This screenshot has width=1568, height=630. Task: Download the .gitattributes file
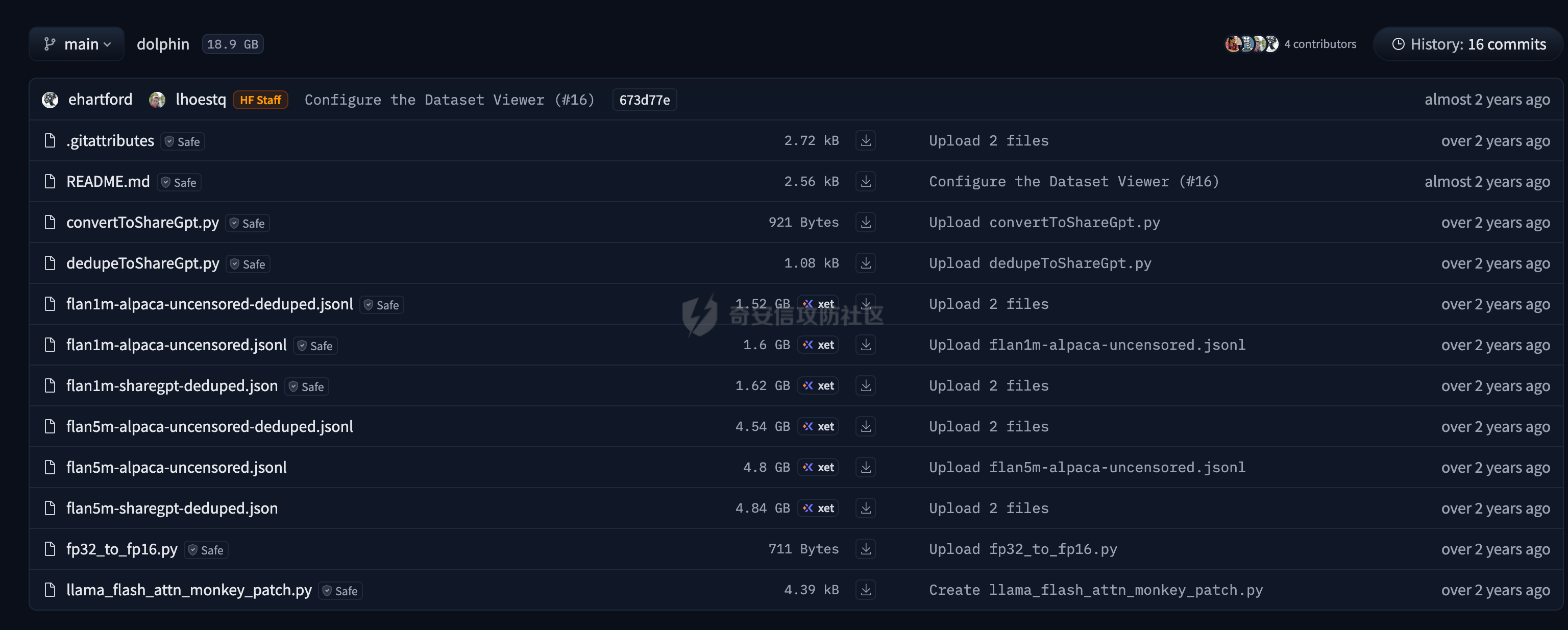point(866,140)
